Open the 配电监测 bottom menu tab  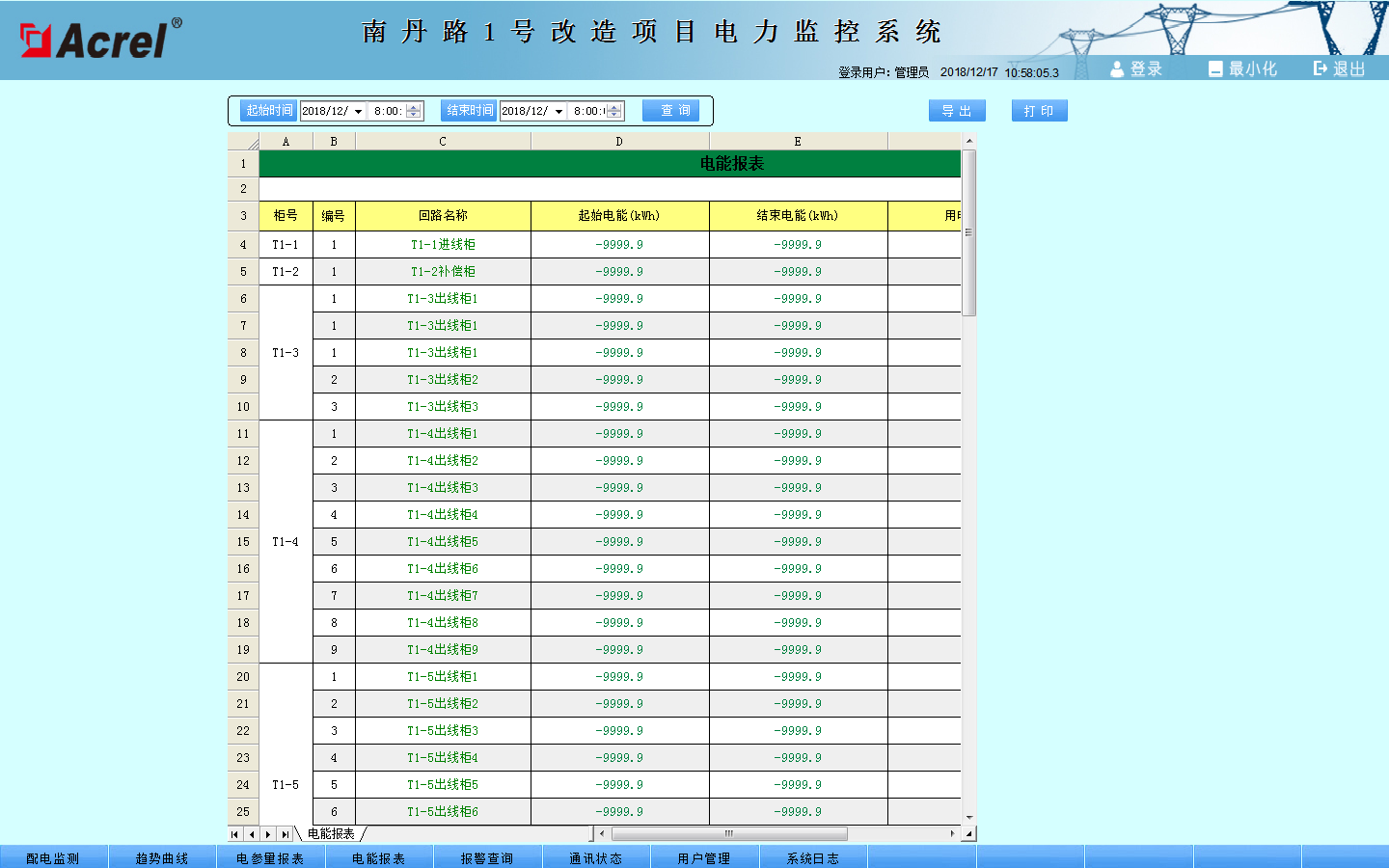coord(53,857)
